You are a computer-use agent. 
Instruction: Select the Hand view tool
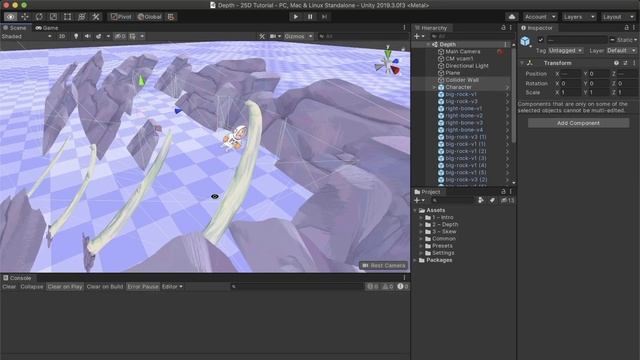click(11, 17)
